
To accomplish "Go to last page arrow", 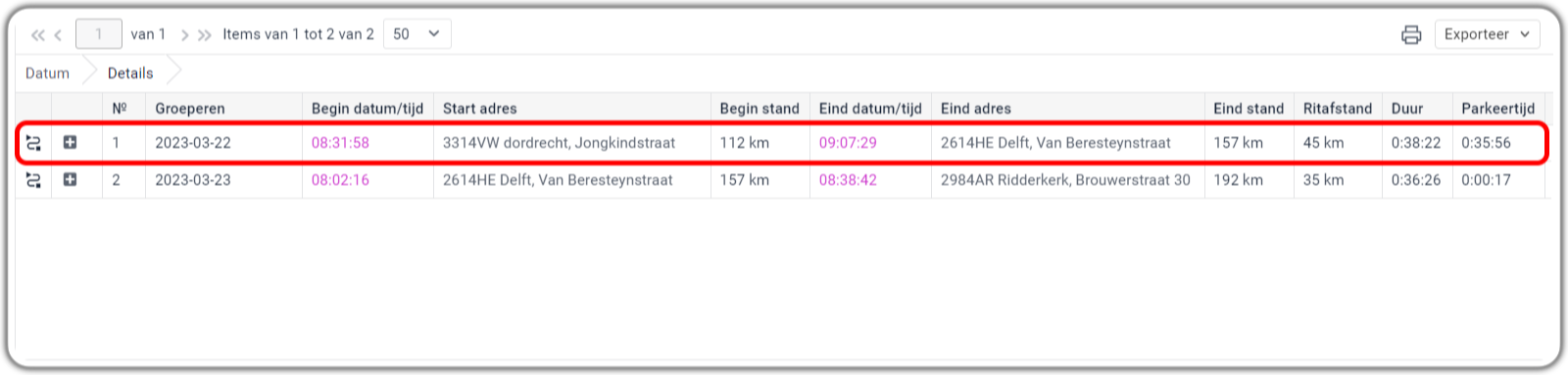I will 204,35.
